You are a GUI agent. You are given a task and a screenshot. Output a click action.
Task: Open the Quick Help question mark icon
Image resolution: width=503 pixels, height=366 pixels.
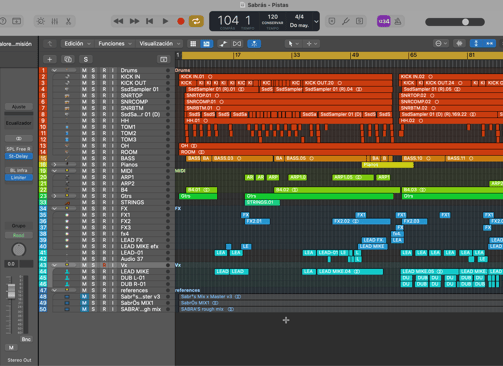click(x=3, y=21)
